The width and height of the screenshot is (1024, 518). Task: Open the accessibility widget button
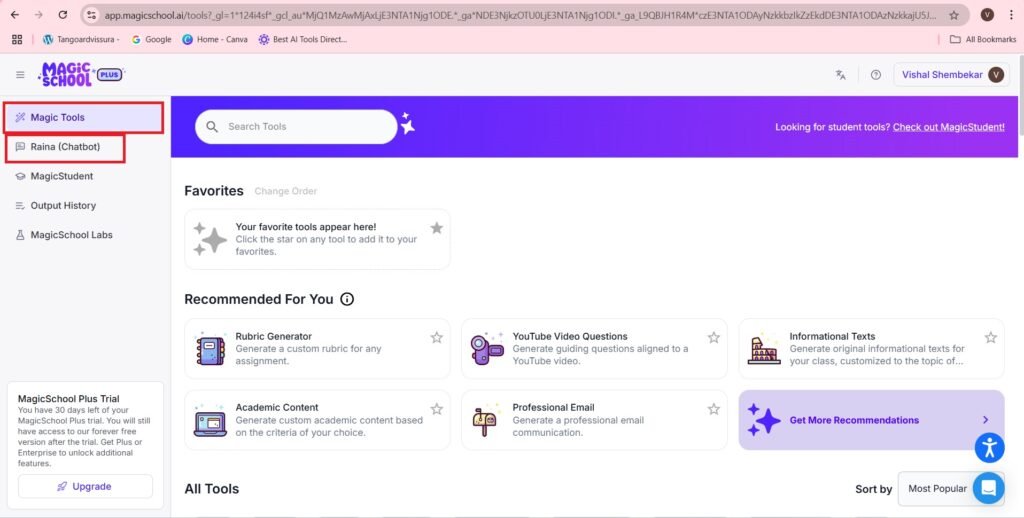tap(989, 447)
